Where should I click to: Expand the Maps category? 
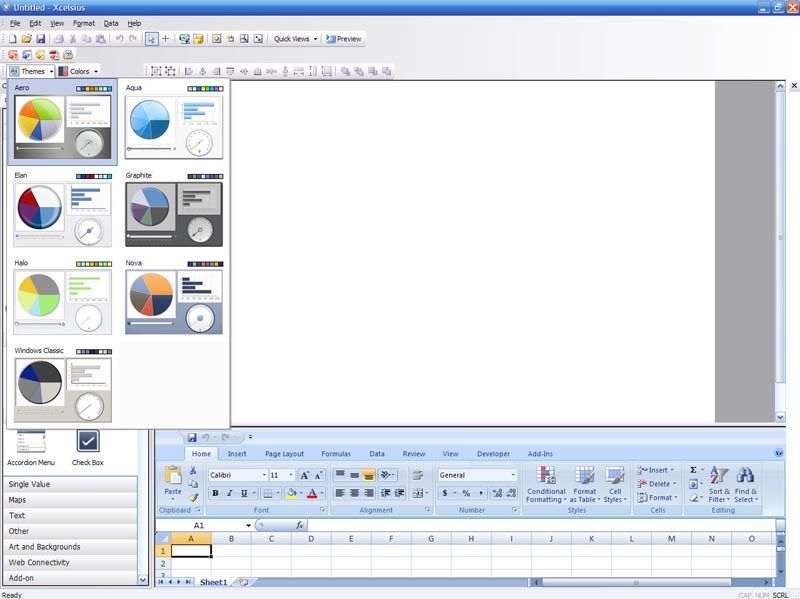[70, 500]
